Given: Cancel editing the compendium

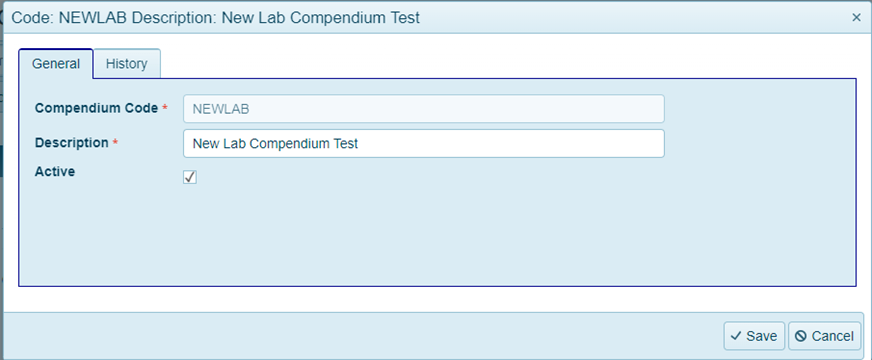Looking at the screenshot, I should click(x=825, y=336).
